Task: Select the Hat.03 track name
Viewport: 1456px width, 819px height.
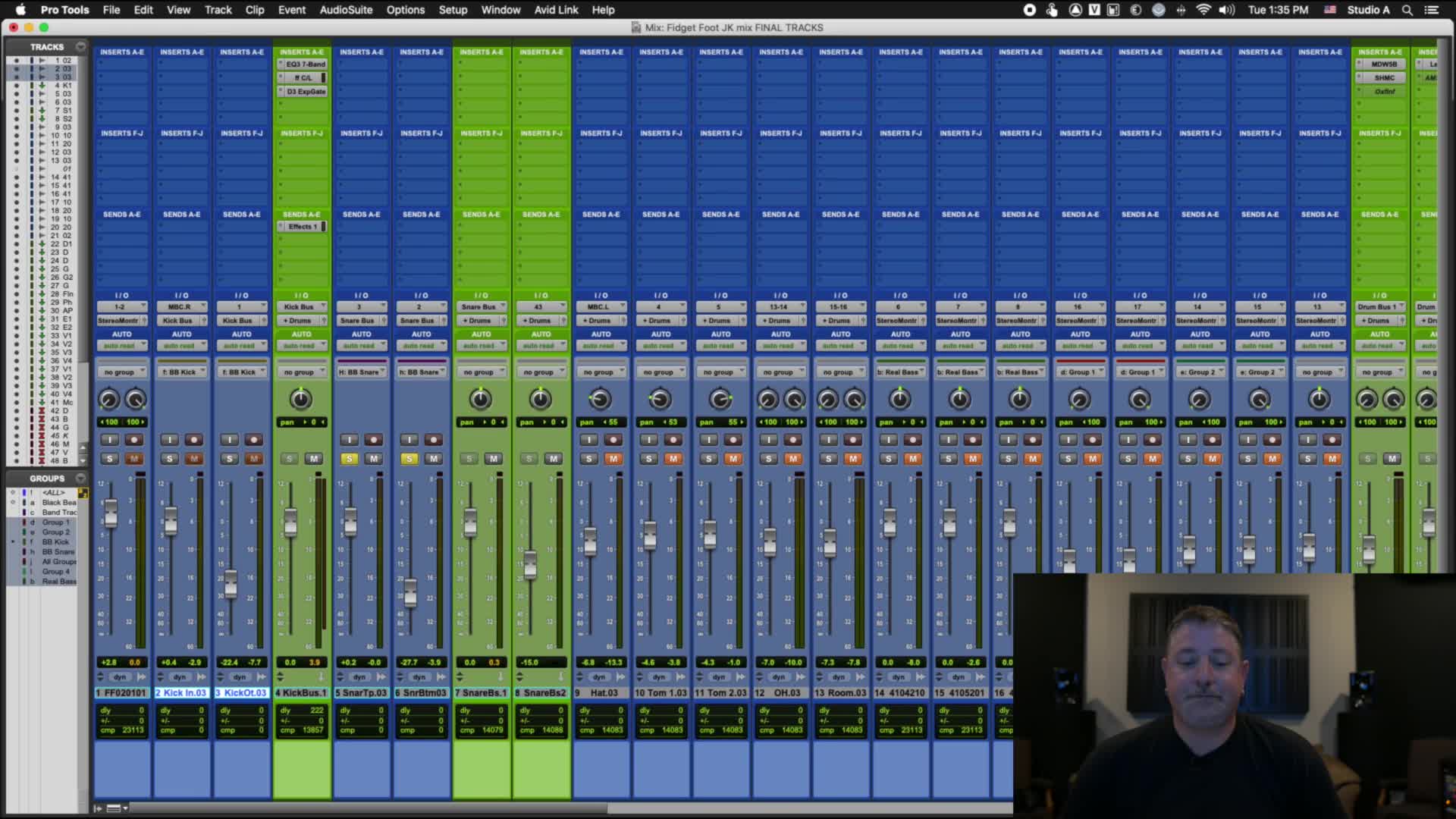Action: tap(601, 693)
